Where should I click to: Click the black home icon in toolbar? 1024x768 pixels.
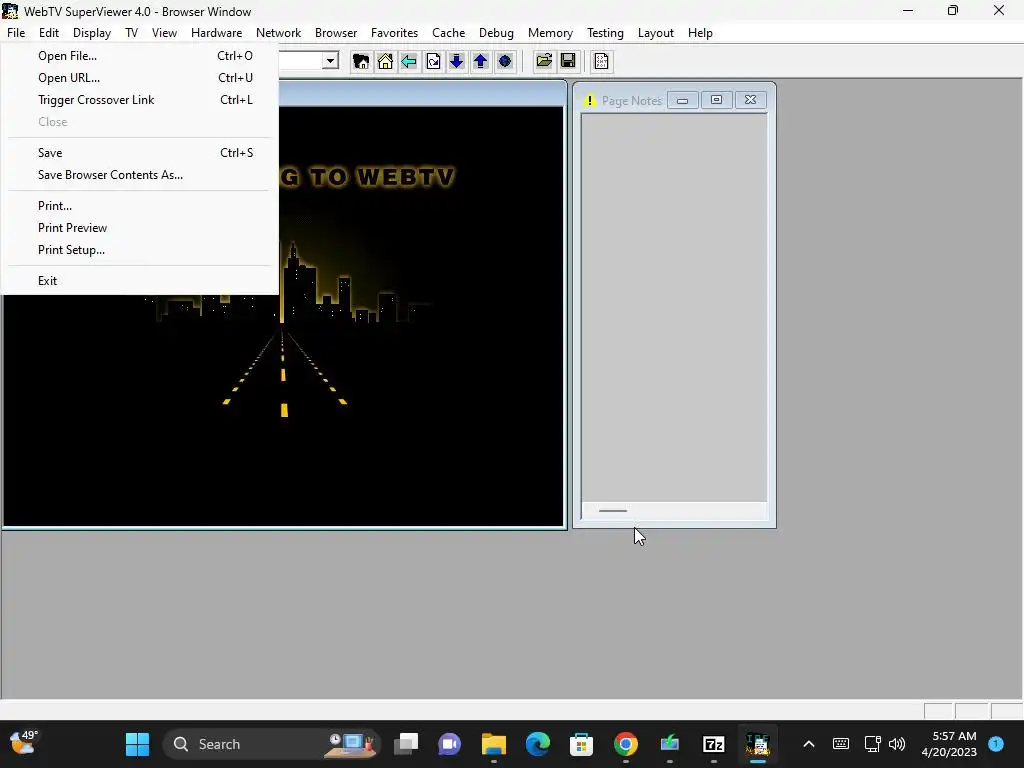tap(360, 61)
